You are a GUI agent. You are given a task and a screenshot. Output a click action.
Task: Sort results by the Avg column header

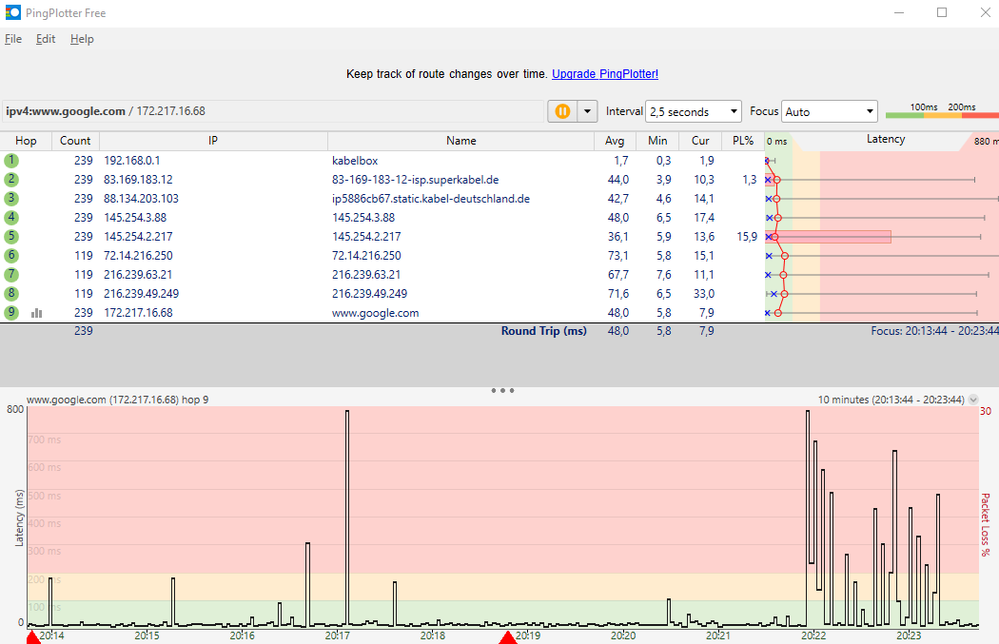(614, 140)
